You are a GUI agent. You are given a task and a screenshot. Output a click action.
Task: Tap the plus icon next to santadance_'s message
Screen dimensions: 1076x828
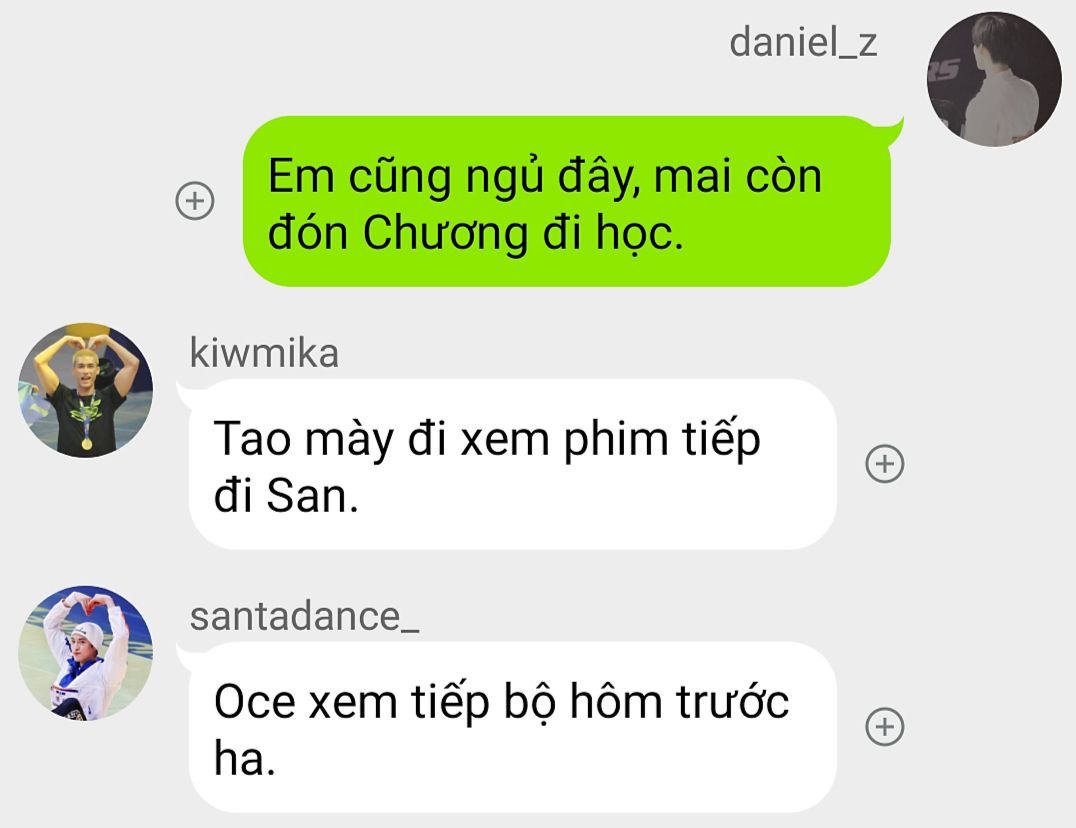point(885,726)
